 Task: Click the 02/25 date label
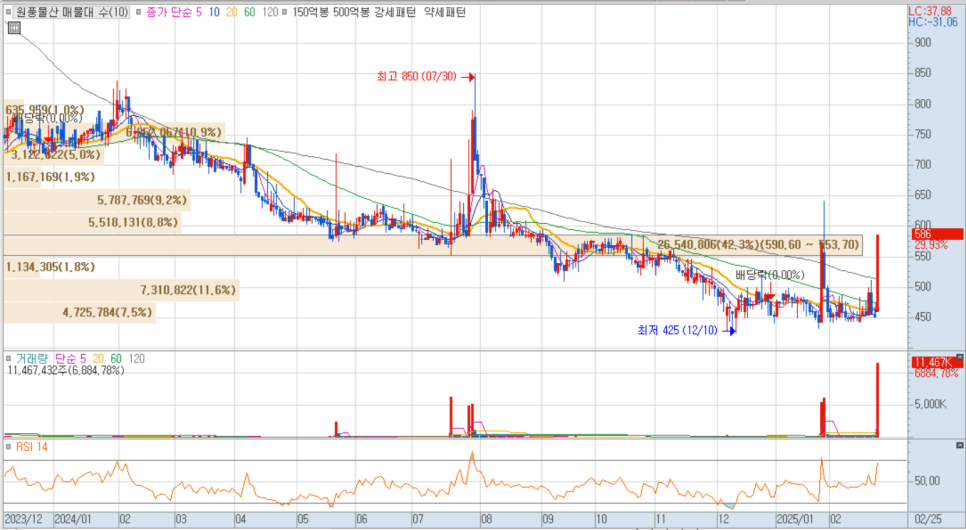pos(928,520)
